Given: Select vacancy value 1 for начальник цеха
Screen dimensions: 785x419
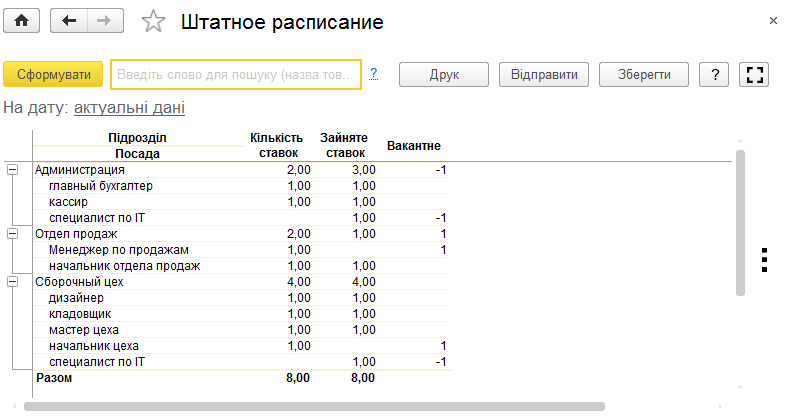Looking at the screenshot, I should point(443,346).
